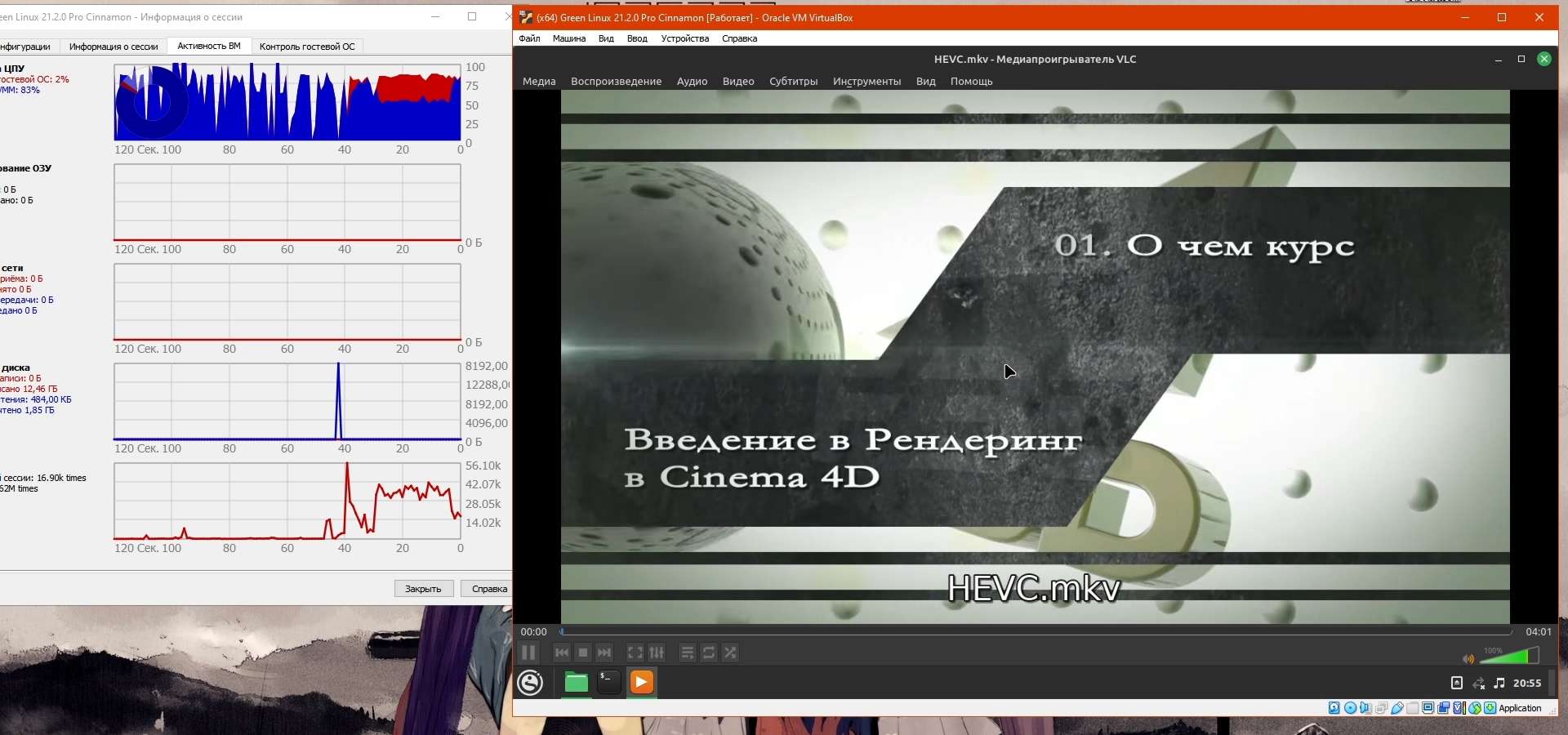This screenshot has width=1568, height=735.
Task: Select the 'Активность ВМ' tab
Action: 209,46
